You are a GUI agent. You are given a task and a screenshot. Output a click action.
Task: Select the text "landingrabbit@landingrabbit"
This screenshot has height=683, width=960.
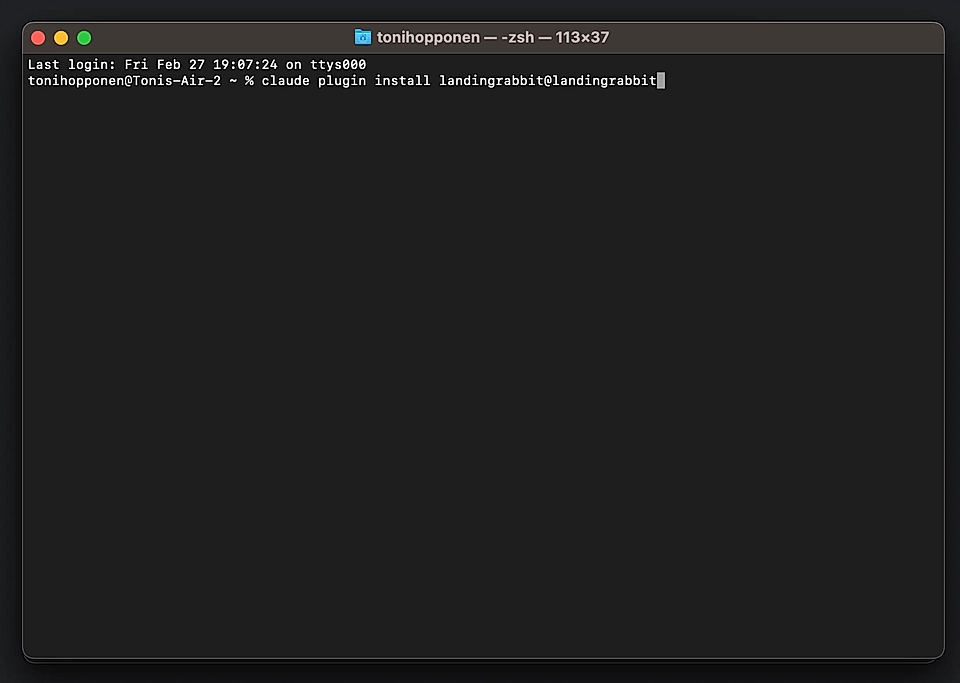(x=548, y=81)
